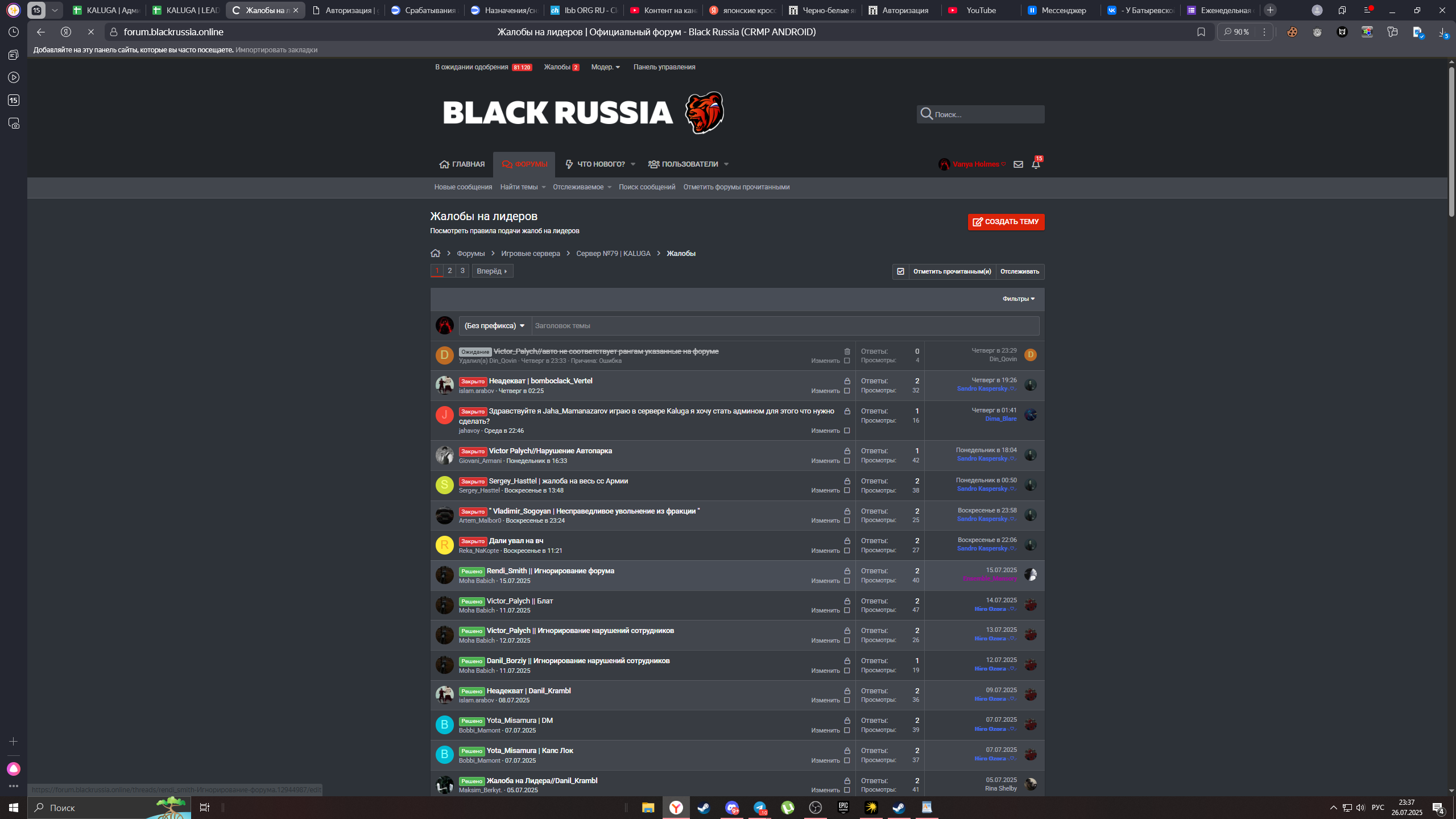
Task: Open browser history clock icon in sidebar
Action: (x=14, y=32)
